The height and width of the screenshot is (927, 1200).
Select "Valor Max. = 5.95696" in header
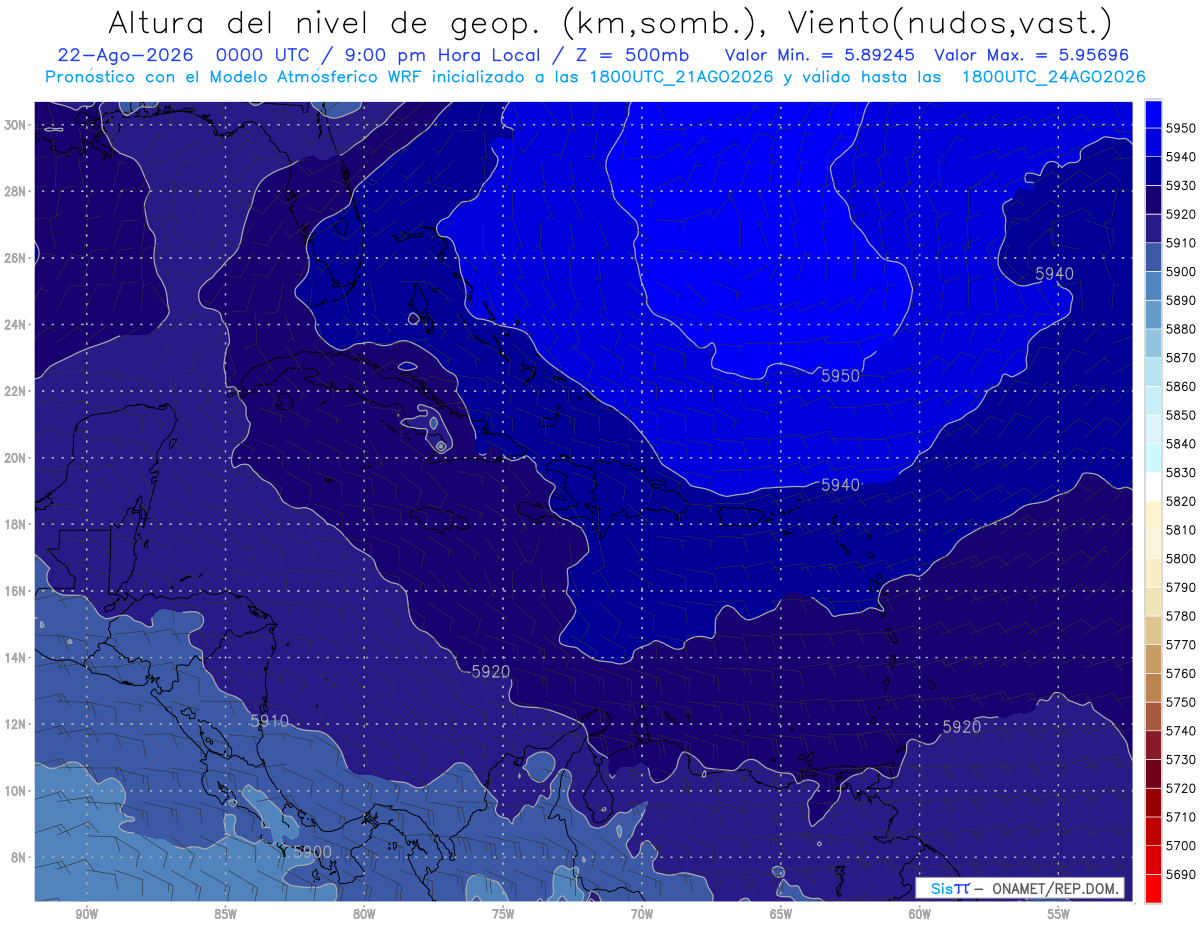coord(1031,55)
